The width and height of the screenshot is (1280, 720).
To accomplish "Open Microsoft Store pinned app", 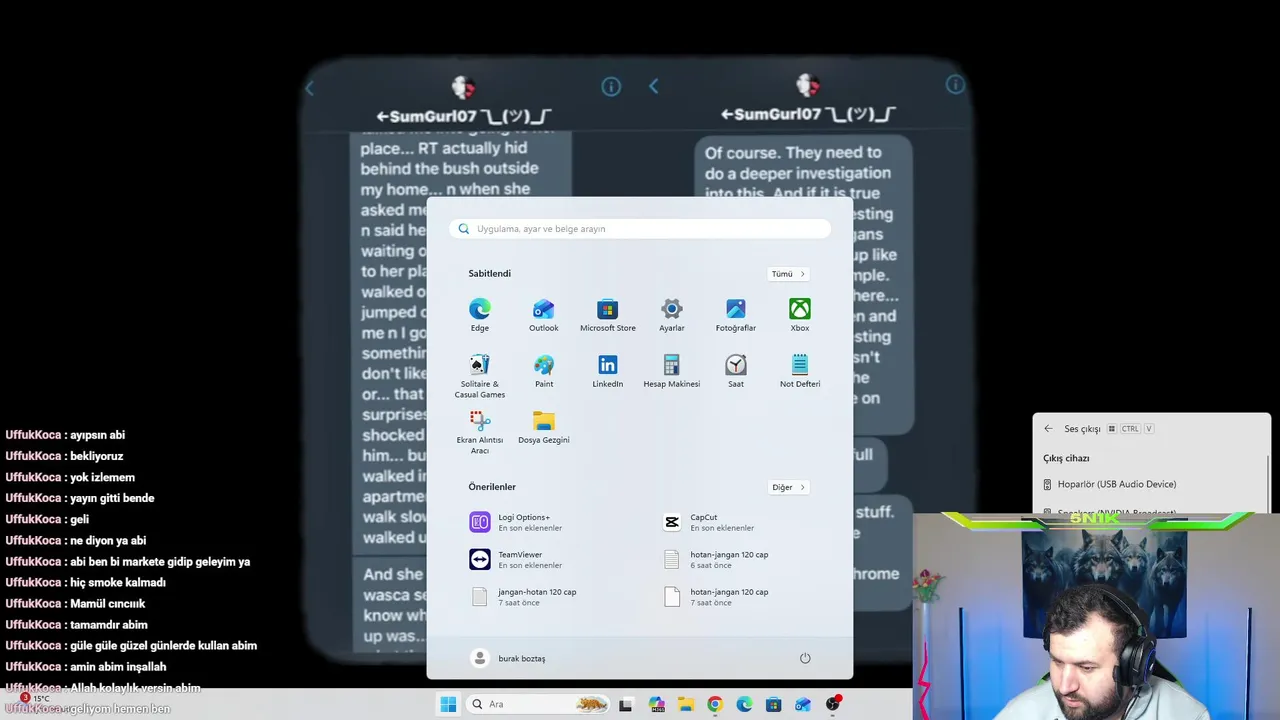I will [x=608, y=315].
